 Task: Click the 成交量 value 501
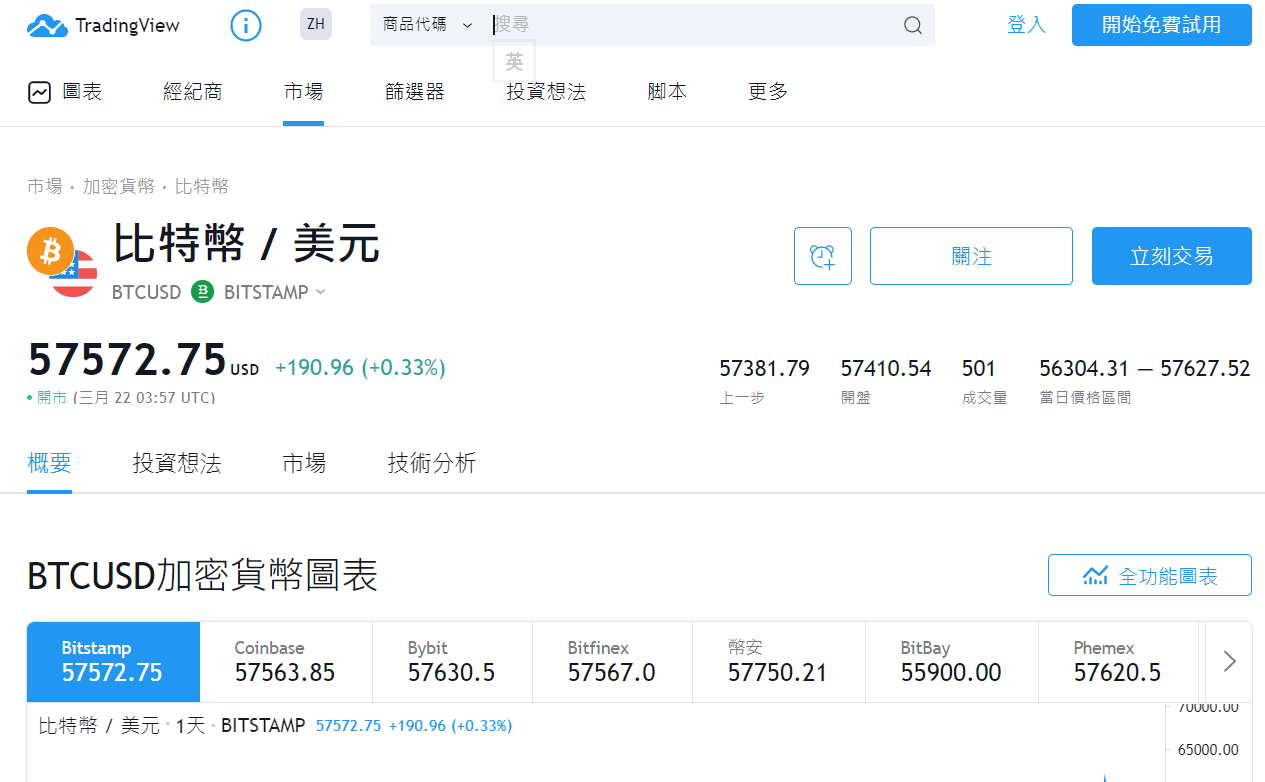[979, 368]
